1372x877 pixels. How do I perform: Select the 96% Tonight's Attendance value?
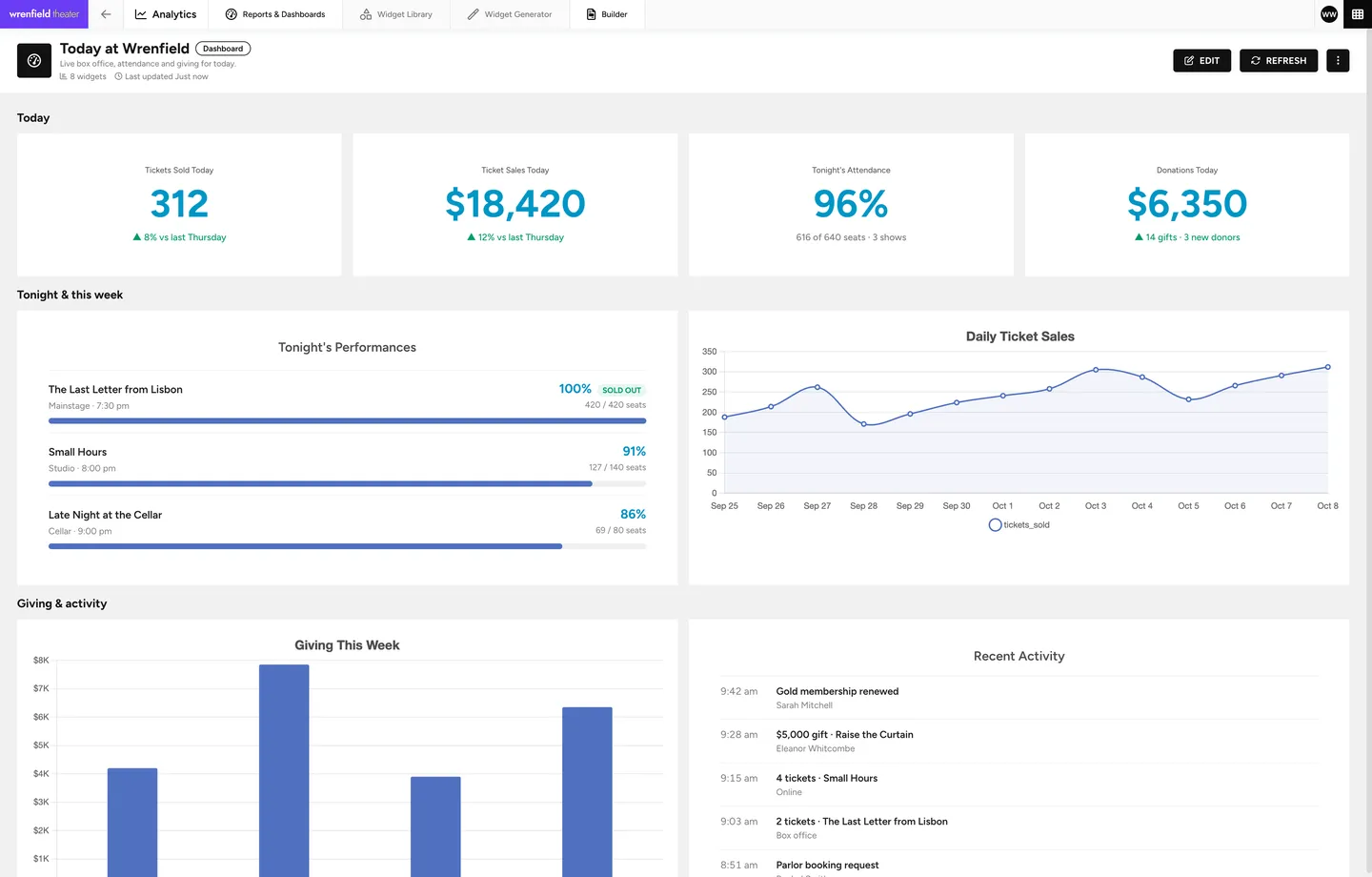tap(851, 204)
